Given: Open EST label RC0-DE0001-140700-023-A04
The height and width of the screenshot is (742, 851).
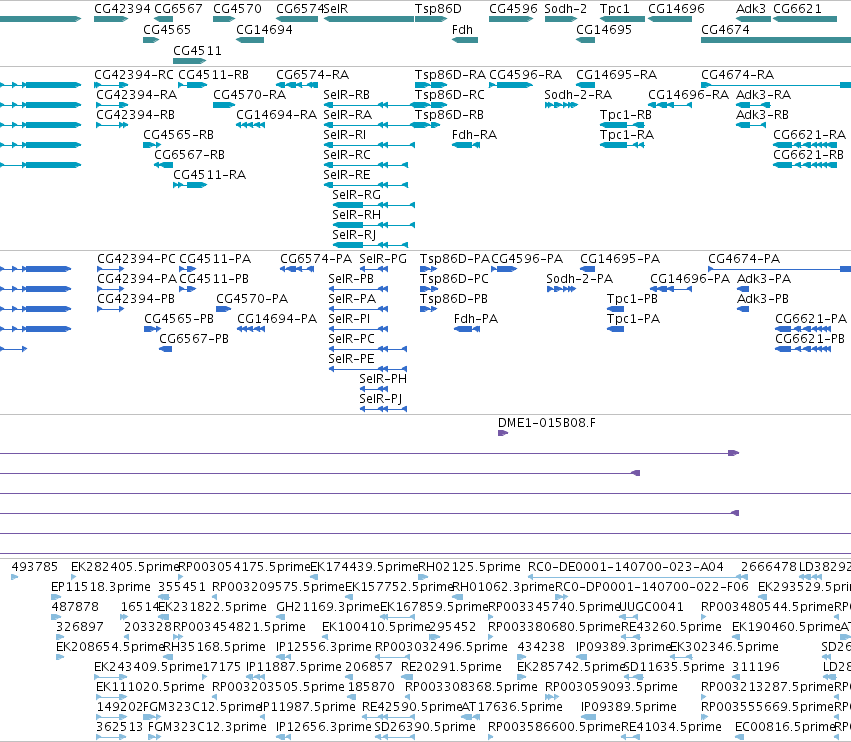Looking at the screenshot, I should click(x=626, y=567).
